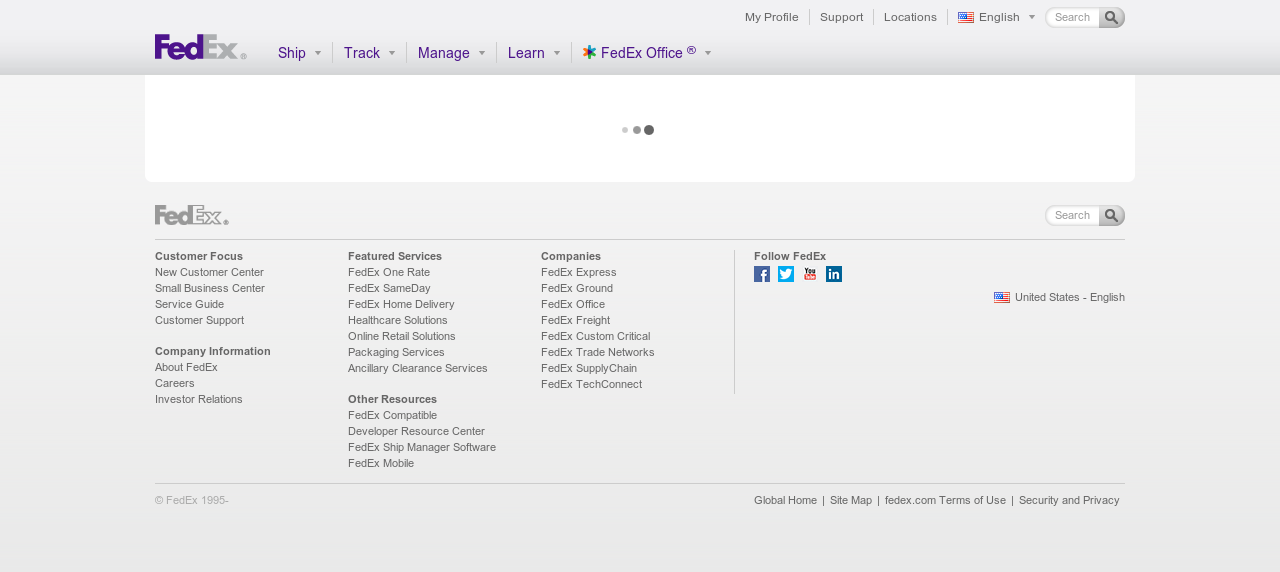The width and height of the screenshot is (1280, 572).
Task: Open Locations in the header
Action: point(910,17)
